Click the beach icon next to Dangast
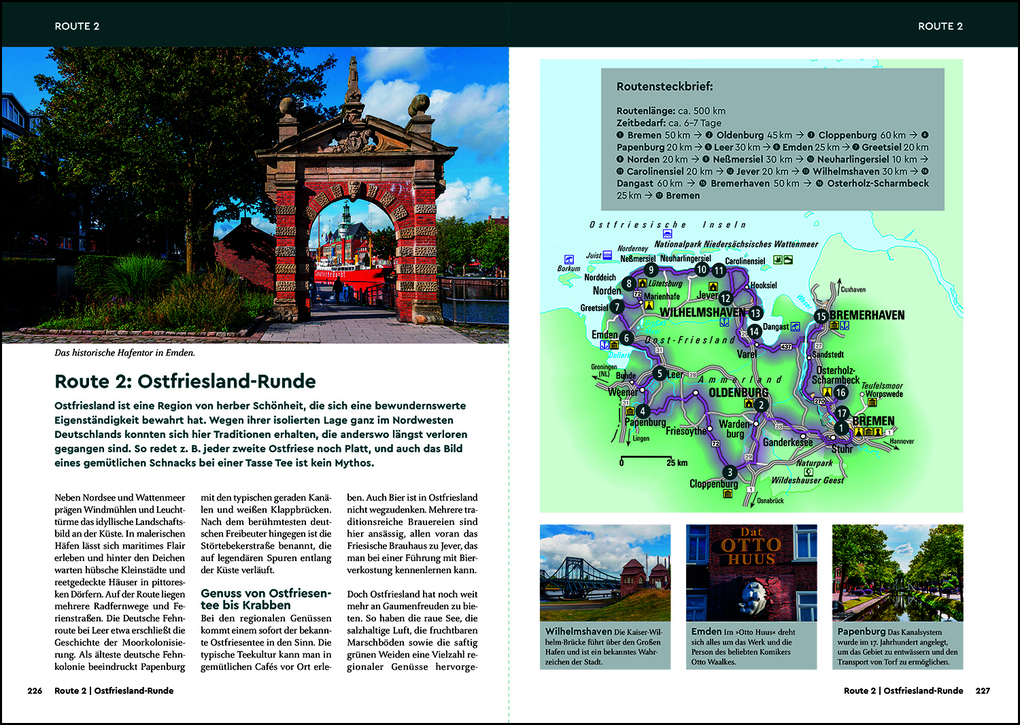Viewport: 1020px width, 725px height. (x=795, y=327)
